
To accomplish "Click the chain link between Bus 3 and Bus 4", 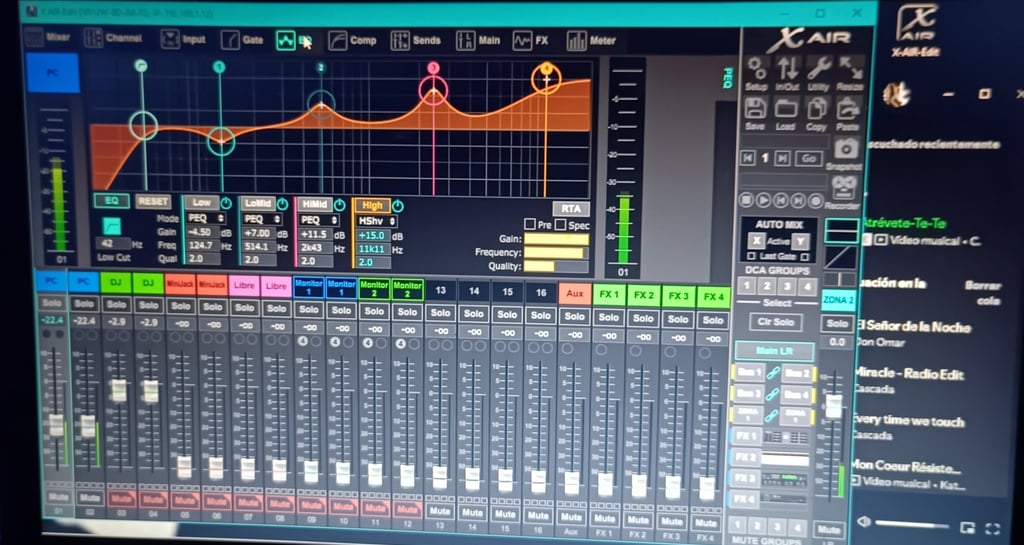I will [x=773, y=394].
